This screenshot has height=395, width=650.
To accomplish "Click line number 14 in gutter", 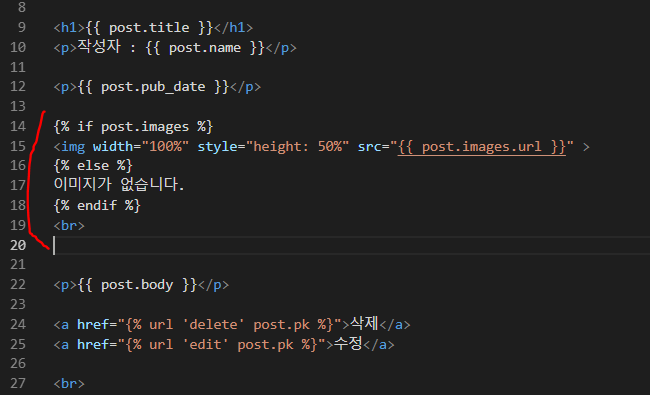I will [18, 126].
